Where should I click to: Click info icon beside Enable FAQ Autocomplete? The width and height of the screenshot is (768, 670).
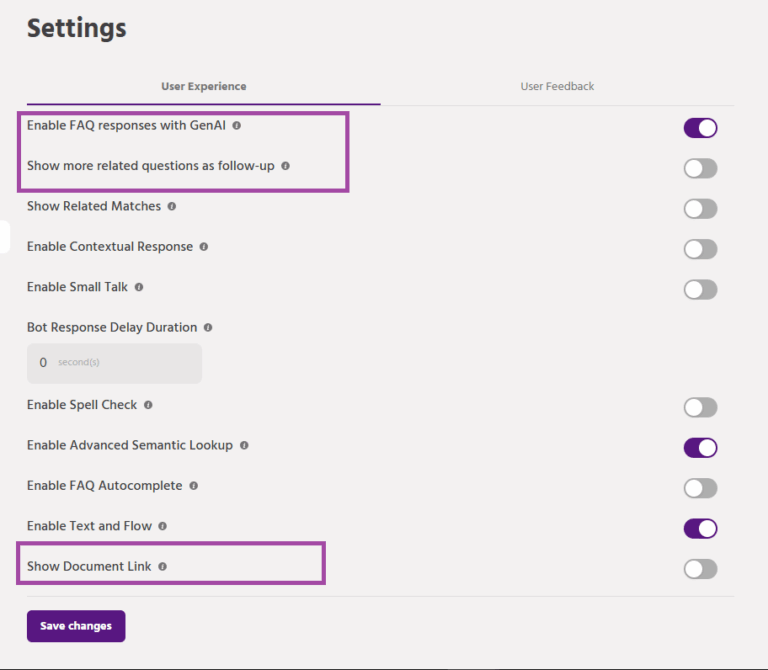(194, 486)
